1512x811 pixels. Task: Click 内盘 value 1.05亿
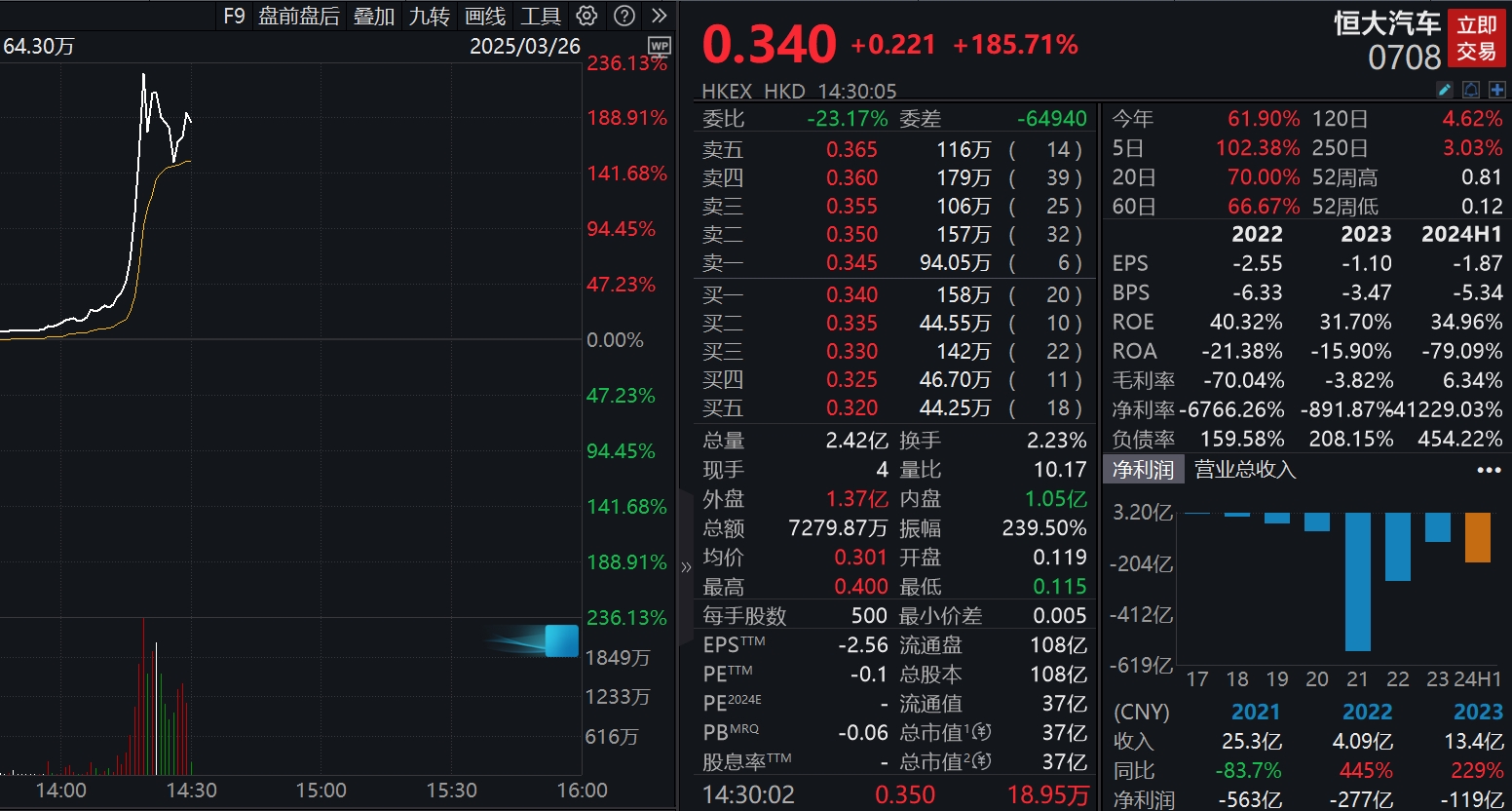point(1055,498)
